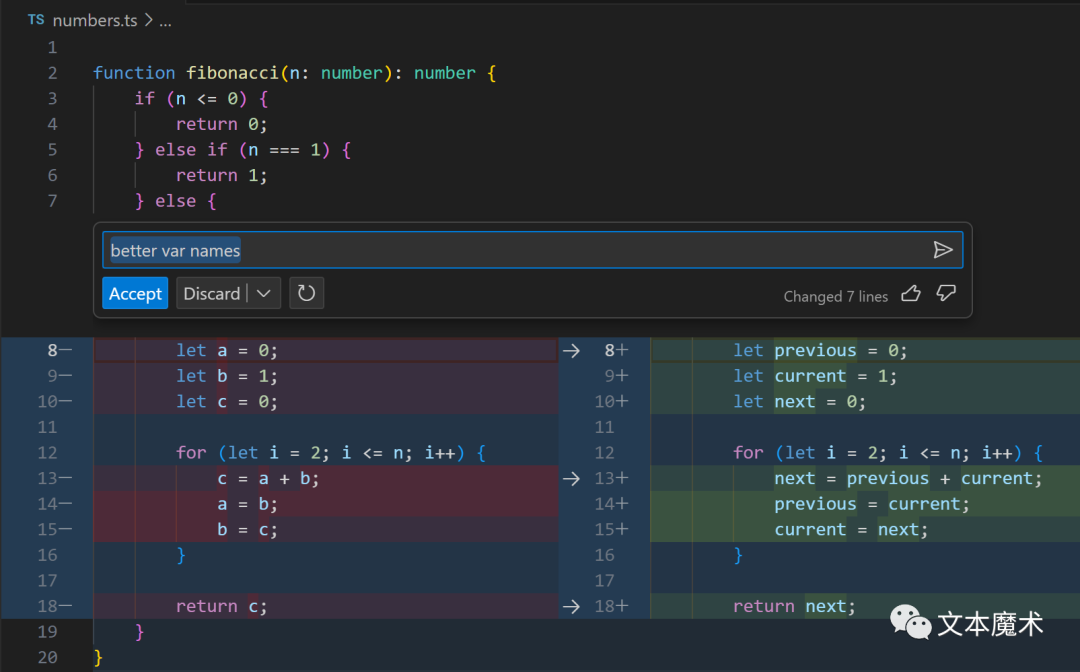Open the Discard dropdown chevron

(264, 293)
